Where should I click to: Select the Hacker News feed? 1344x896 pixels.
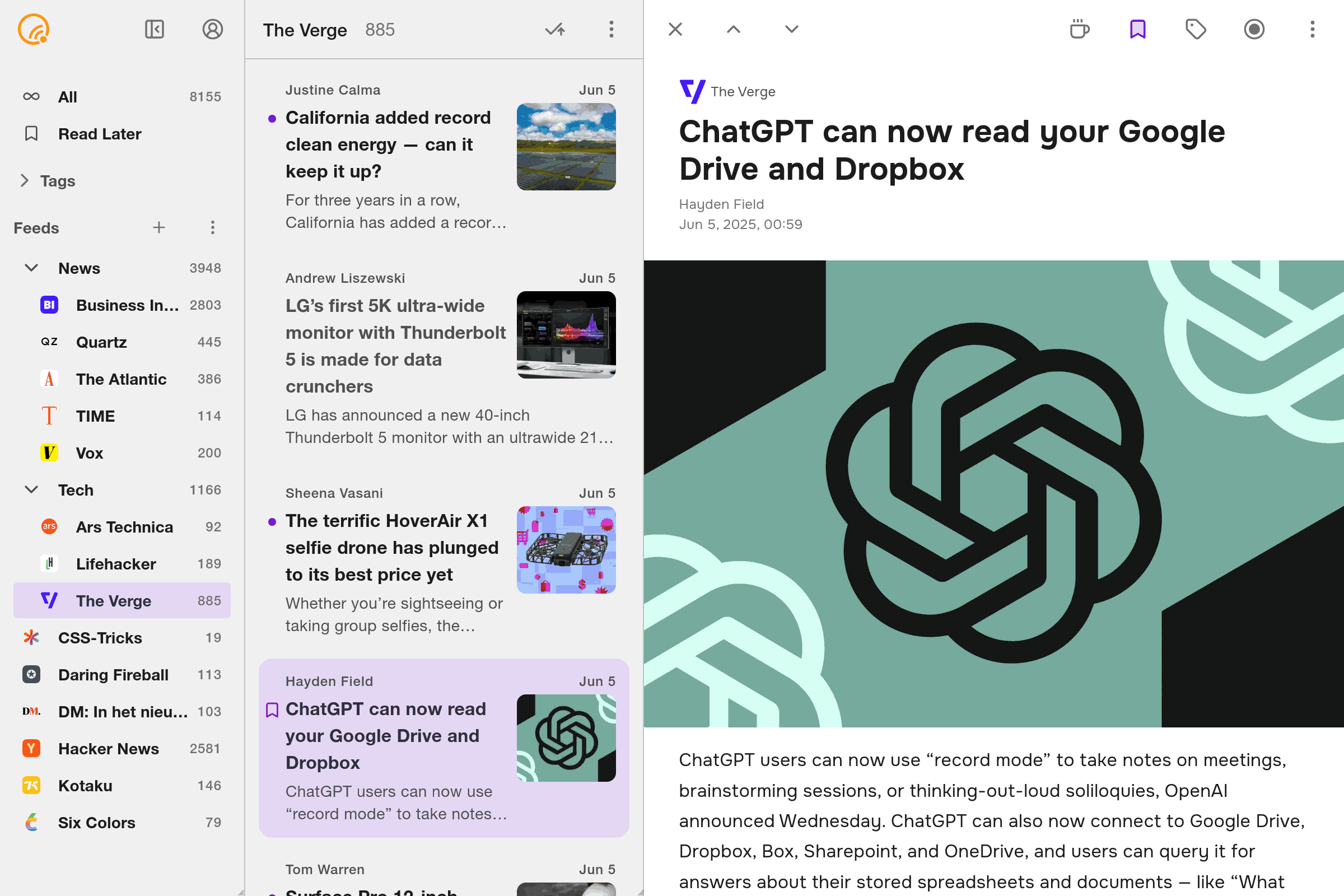coord(108,749)
